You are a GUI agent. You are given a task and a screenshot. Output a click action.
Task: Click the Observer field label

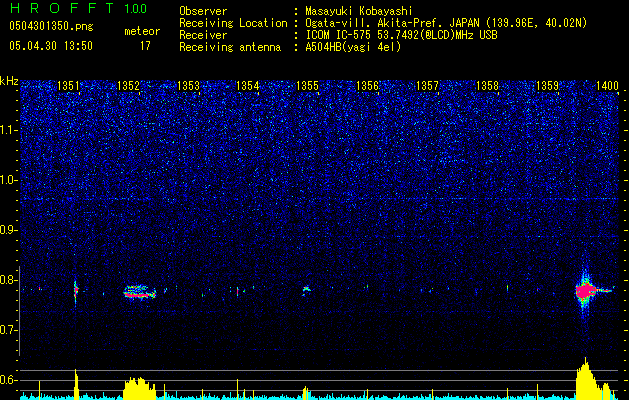tap(203, 11)
